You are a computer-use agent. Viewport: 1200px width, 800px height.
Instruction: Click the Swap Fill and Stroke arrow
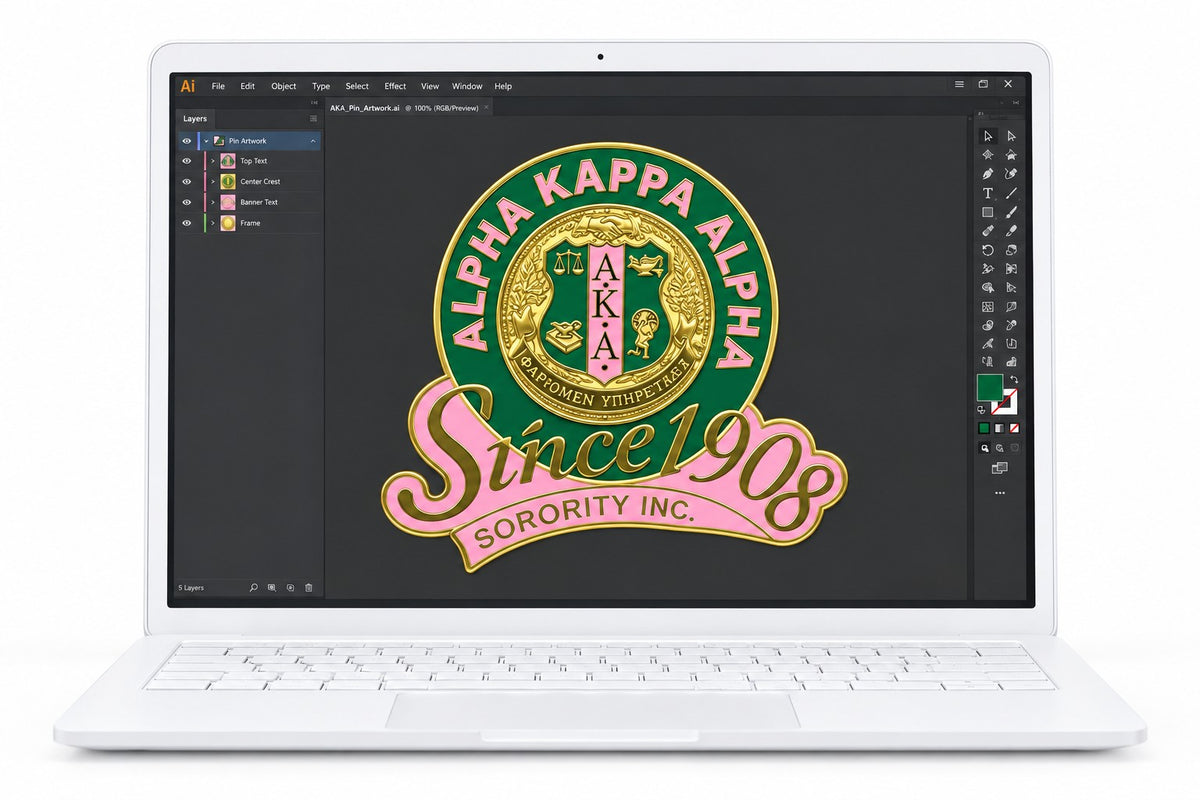tap(1014, 379)
